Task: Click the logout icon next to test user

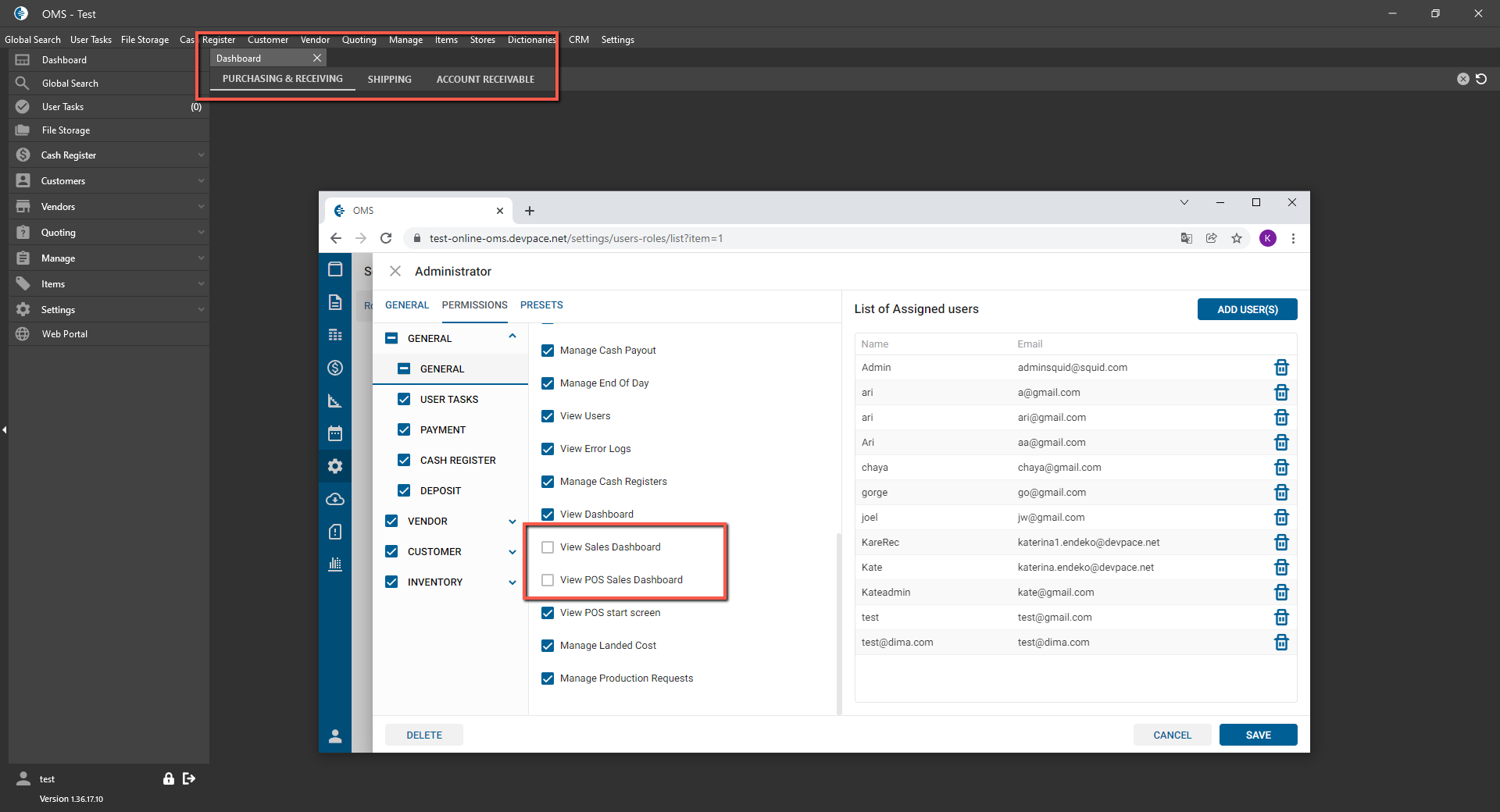Action: 189,778
